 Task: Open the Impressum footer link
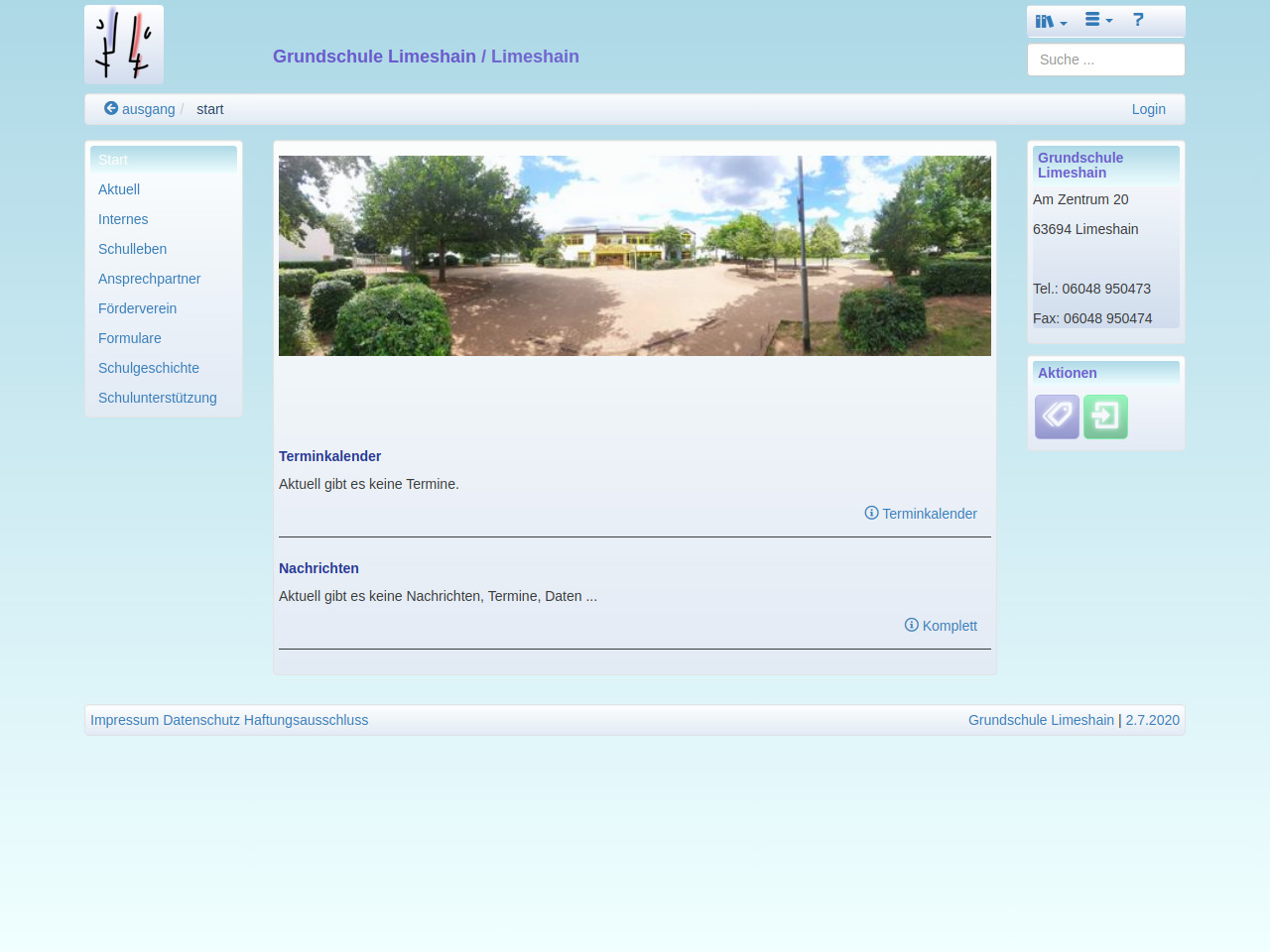[124, 720]
